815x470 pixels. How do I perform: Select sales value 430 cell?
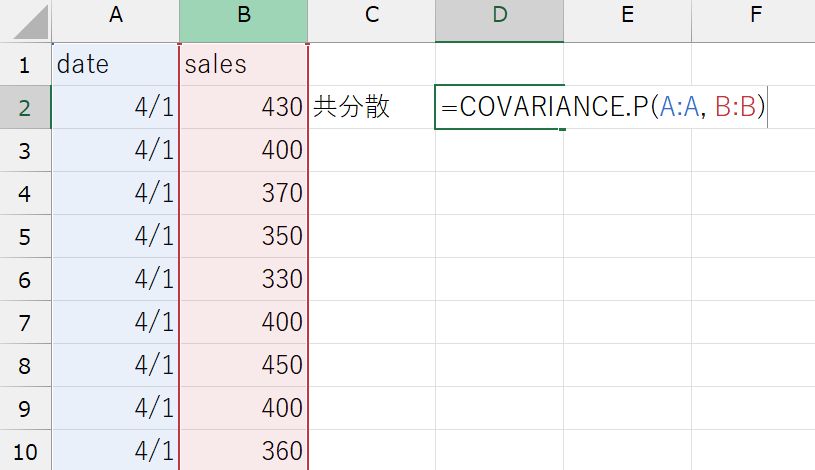click(x=243, y=107)
